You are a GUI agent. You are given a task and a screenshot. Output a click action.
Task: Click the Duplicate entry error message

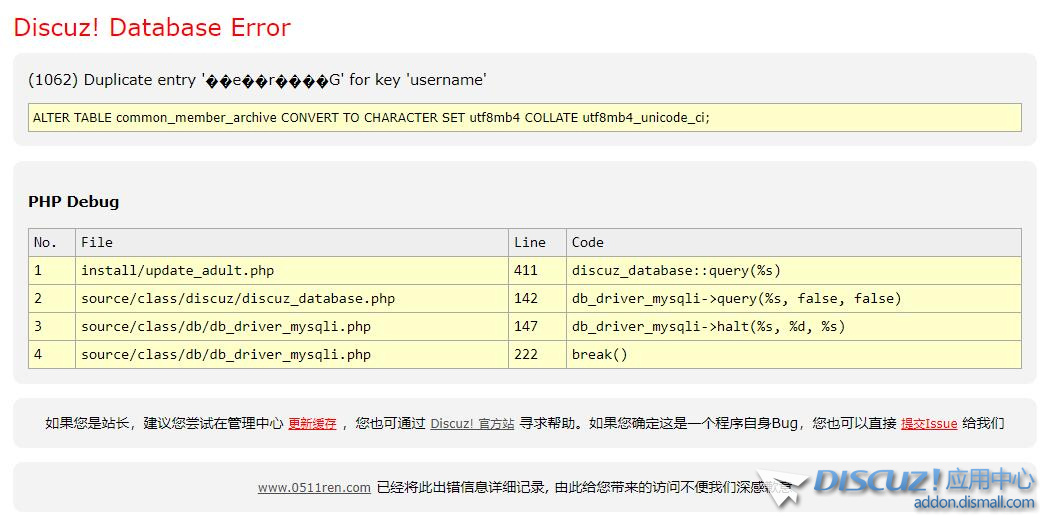pyautogui.click(x=257, y=80)
